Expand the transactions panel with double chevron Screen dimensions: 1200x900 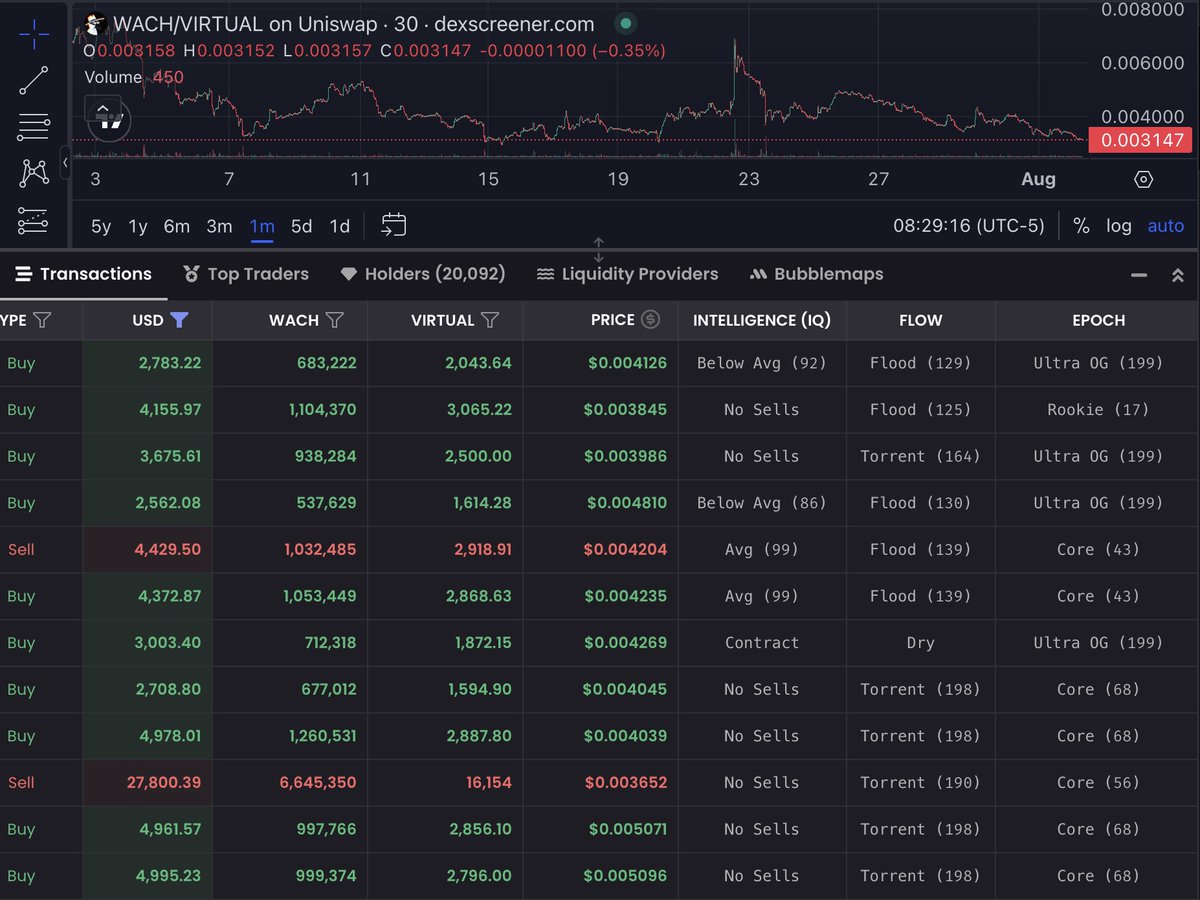1178,275
